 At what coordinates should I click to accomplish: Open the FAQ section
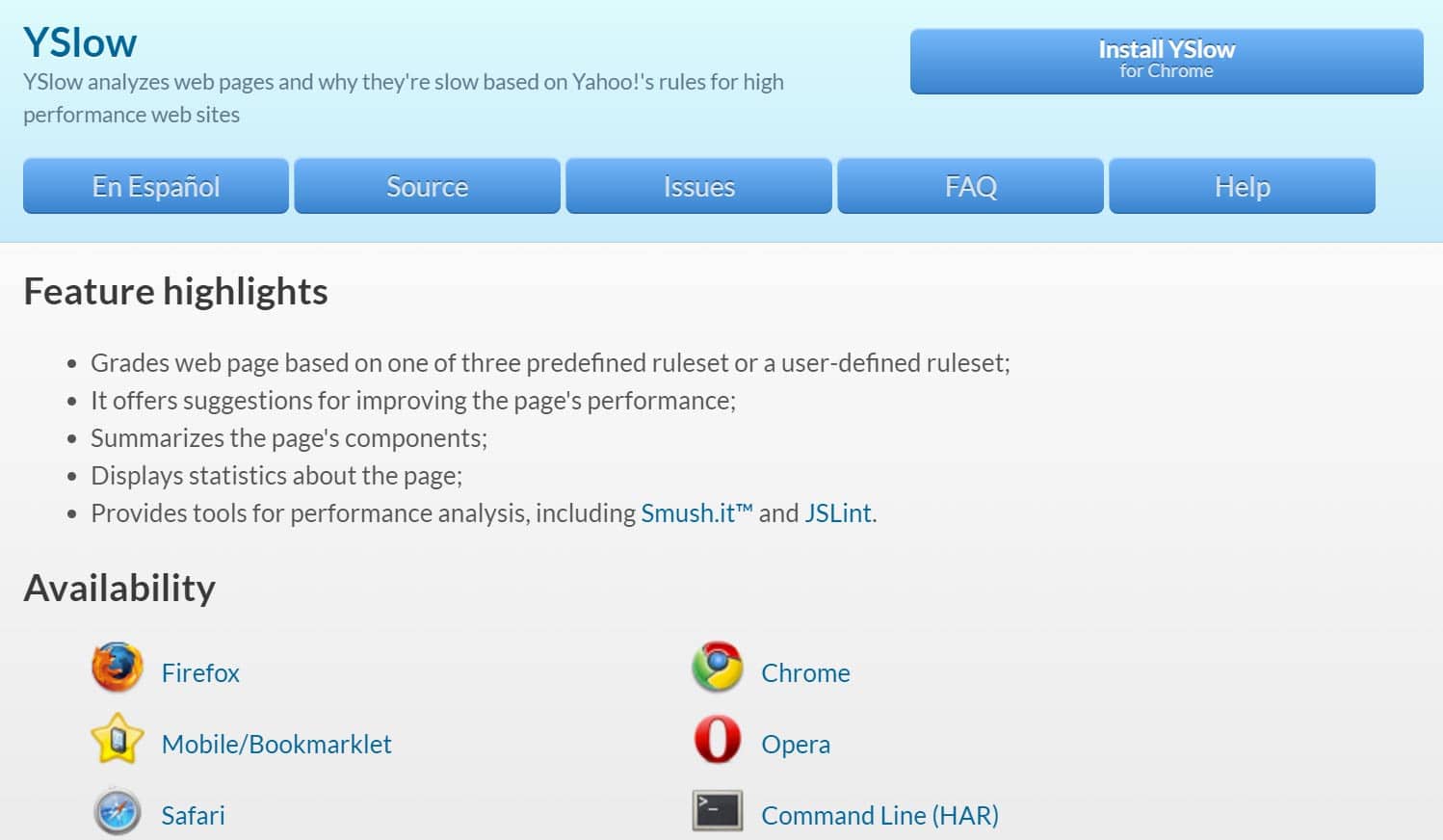971,186
